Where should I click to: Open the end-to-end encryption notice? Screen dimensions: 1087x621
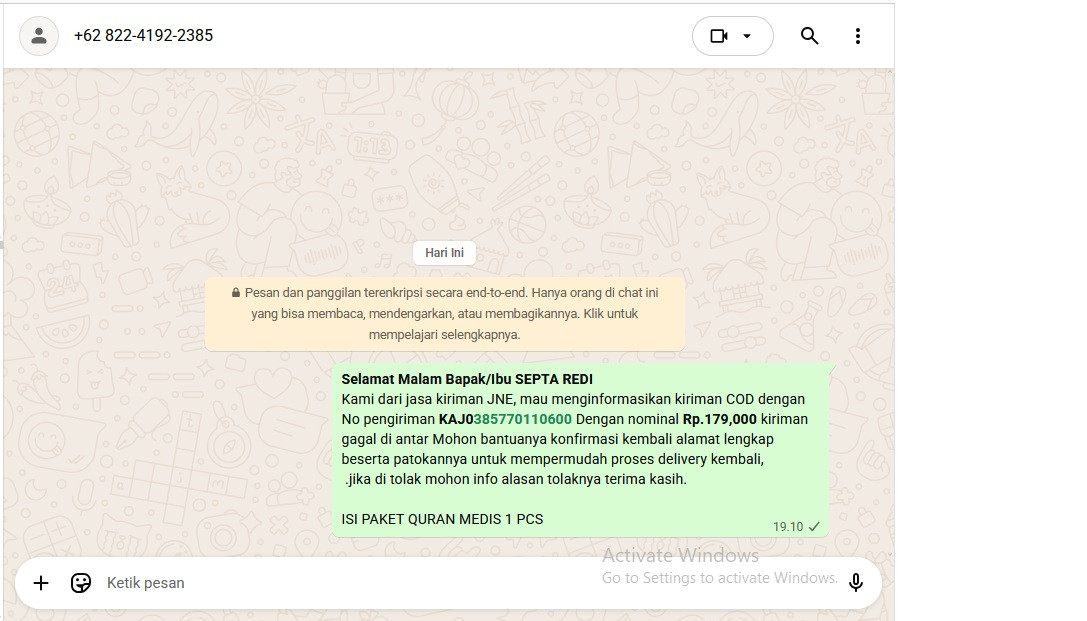(444, 314)
